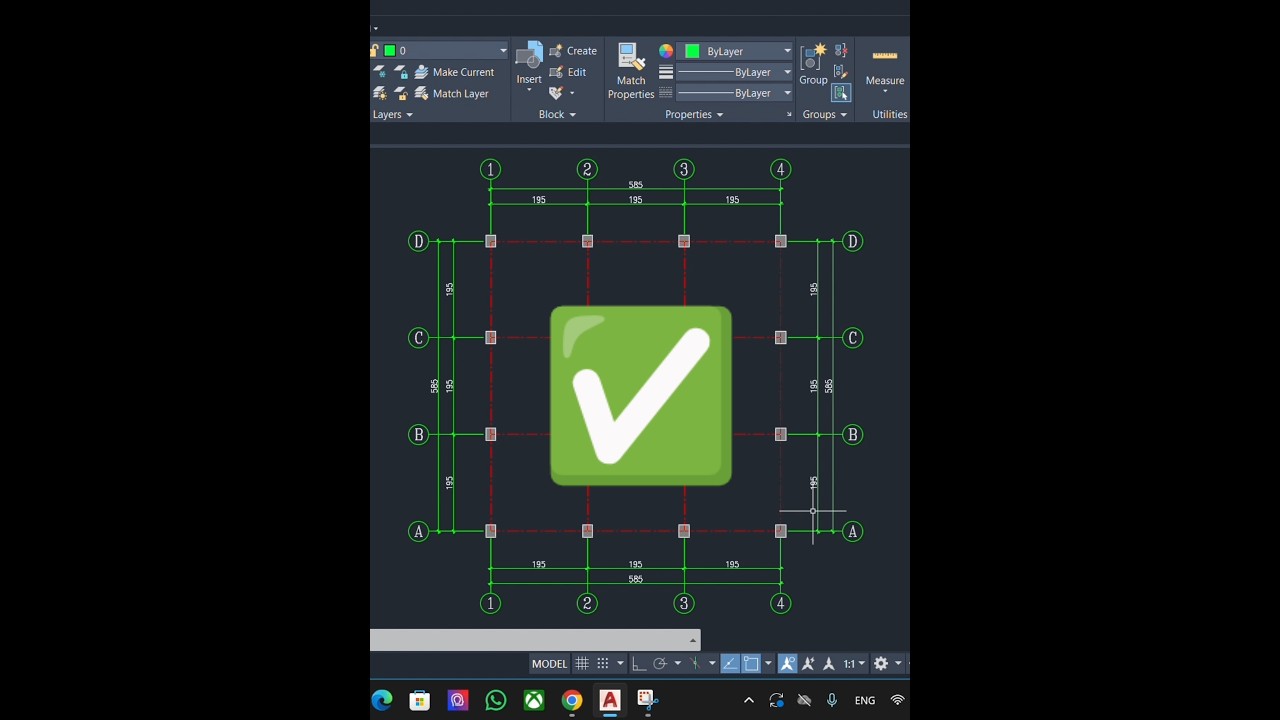Click the layer lock icon
The height and width of the screenshot is (720, 1280).
coord(401,72)
